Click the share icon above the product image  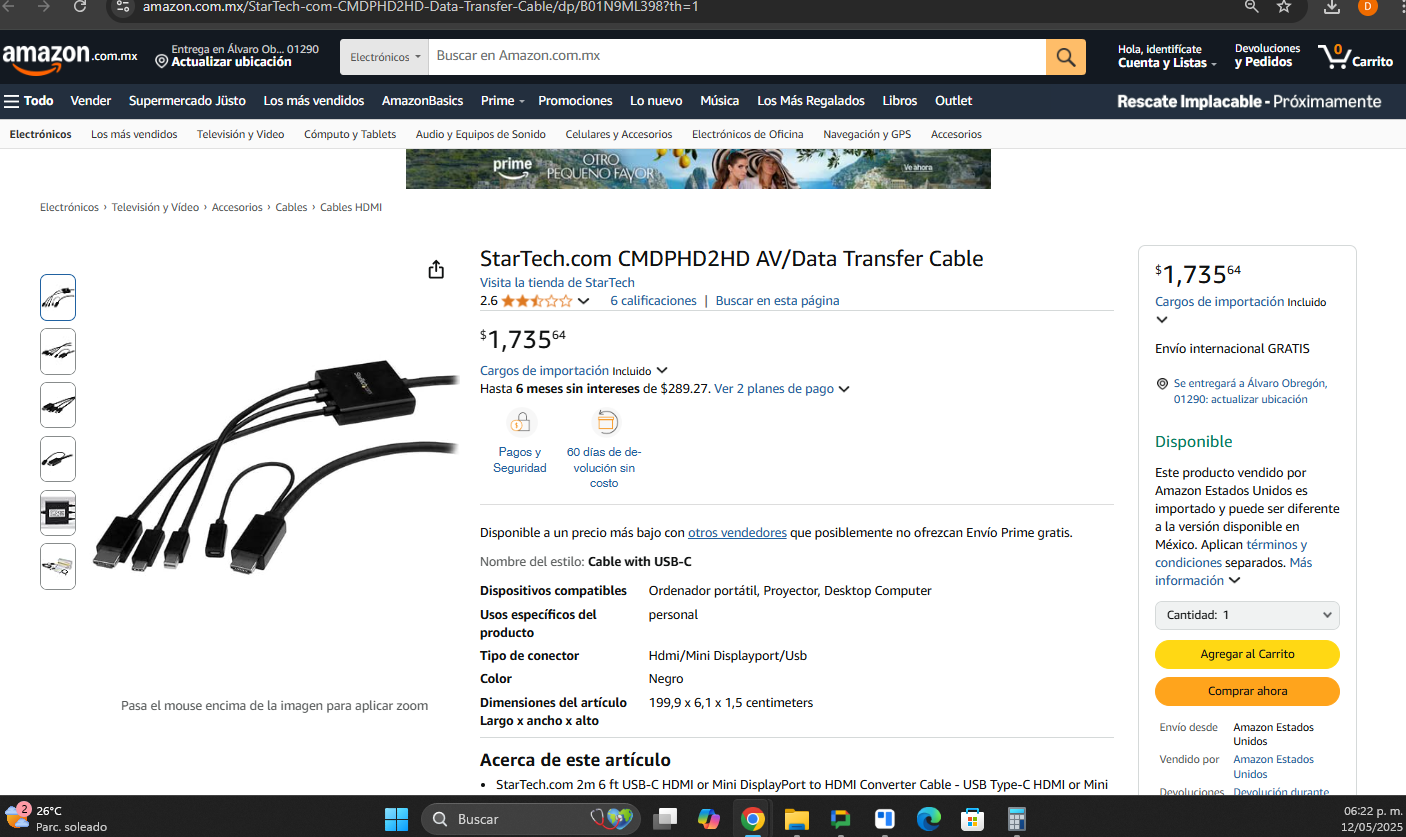[x=436, y=270]
